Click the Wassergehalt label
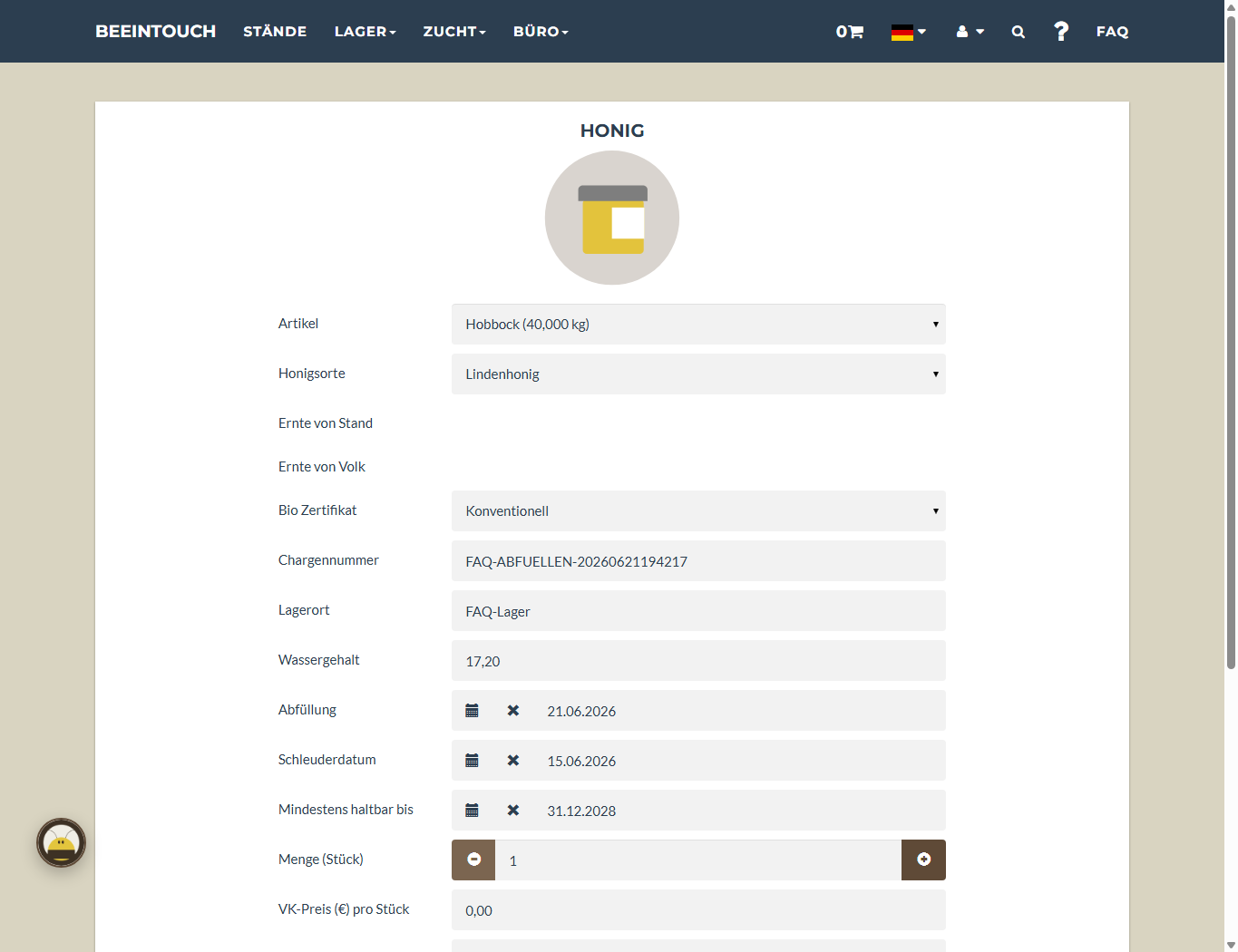The height and width of the screenshot is (952, 1238). (x=319, y=660)
